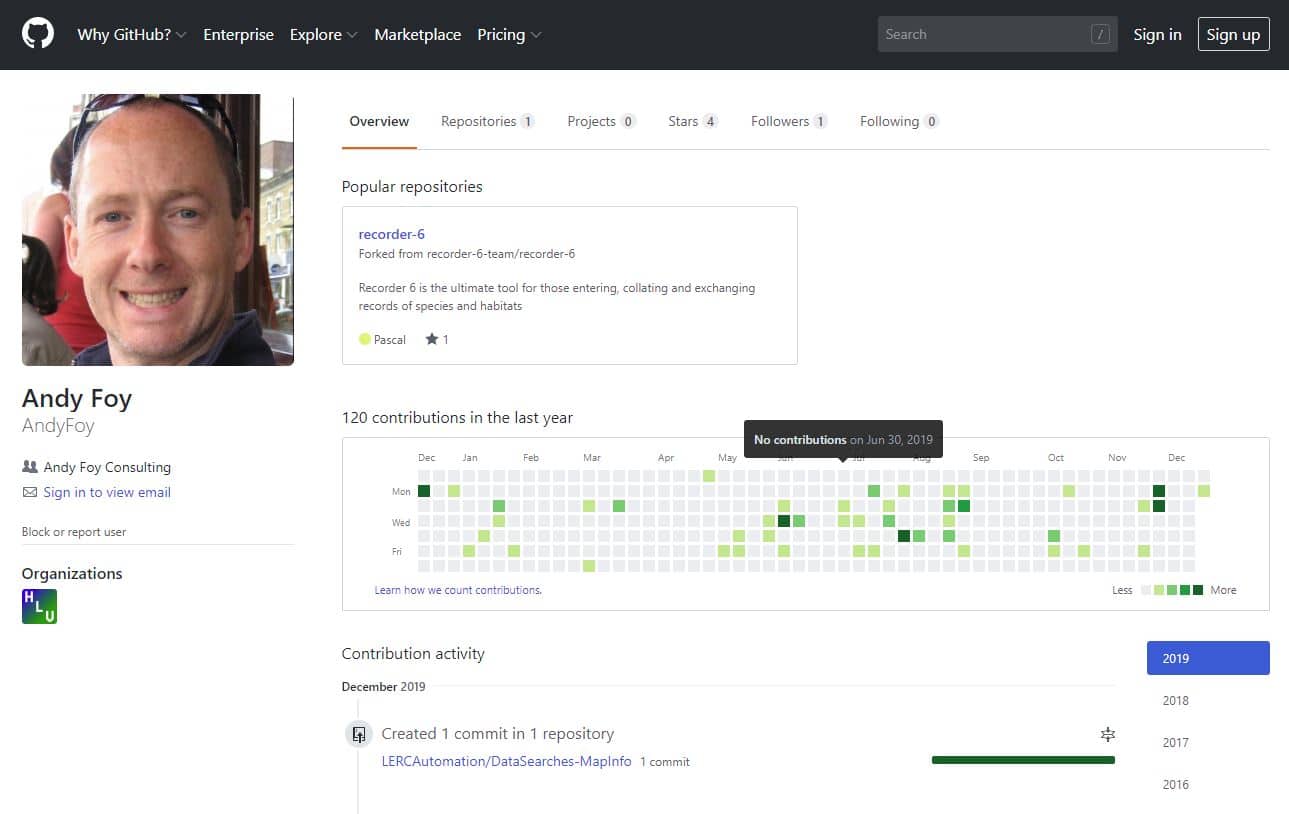The width and height of the screenshot is (1289, 814).
Task: Click the AndyFoy username text
Action: coord(58,425)
